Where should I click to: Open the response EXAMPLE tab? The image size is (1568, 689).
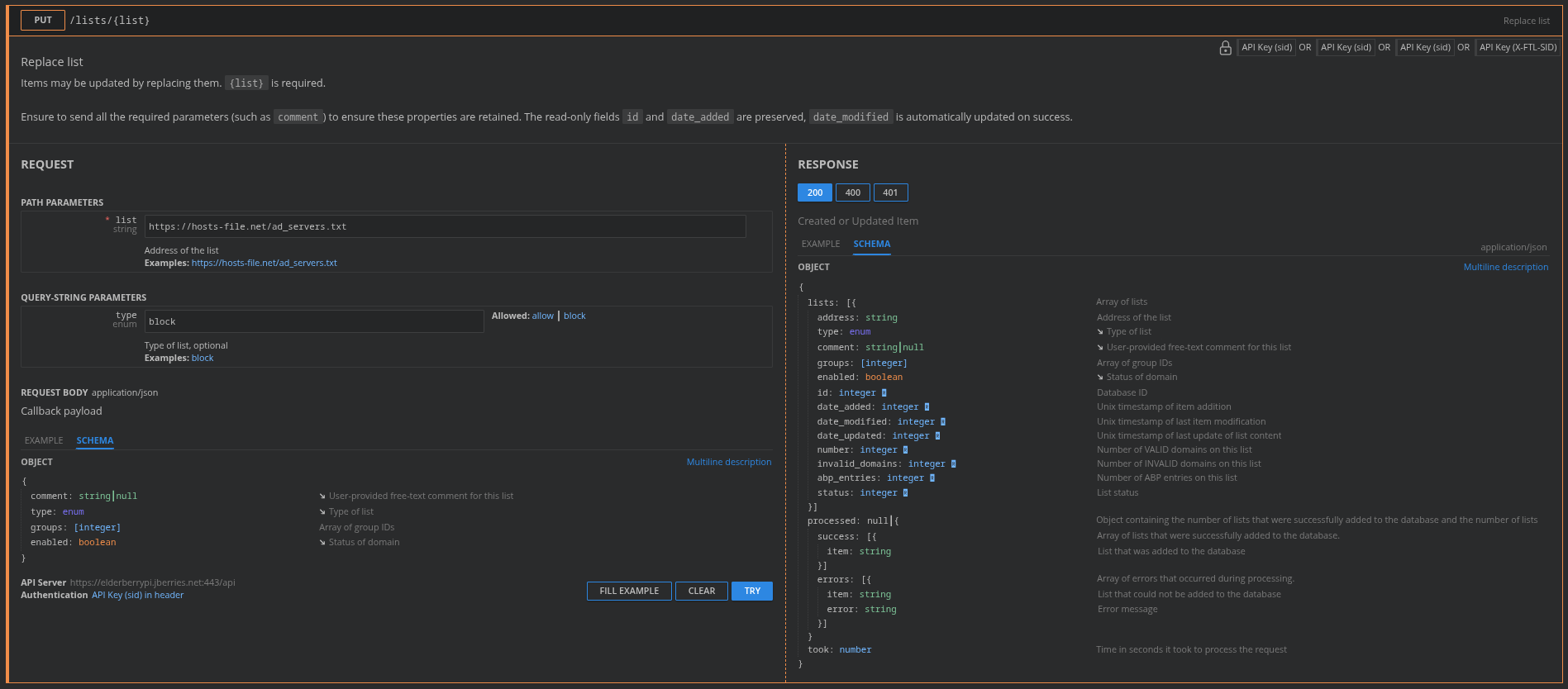(x=820, y=244)
